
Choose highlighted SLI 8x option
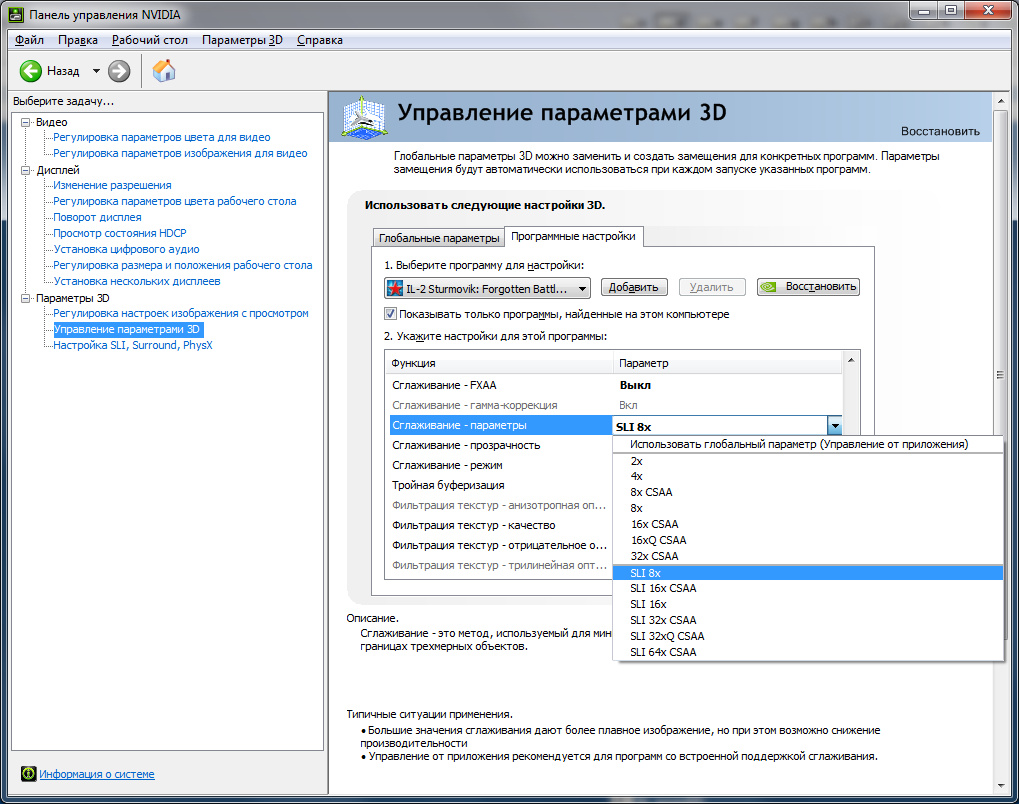808,573
